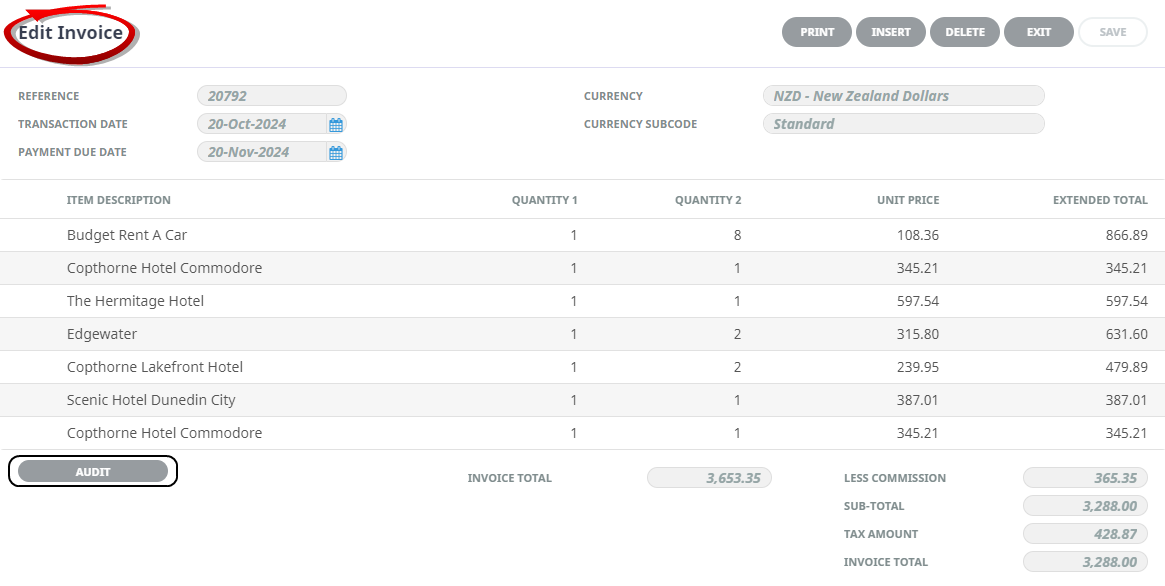This screenshot has height=586, width=1165.
Task: Click the SAVE button
Action: (x=1112, y=32)
